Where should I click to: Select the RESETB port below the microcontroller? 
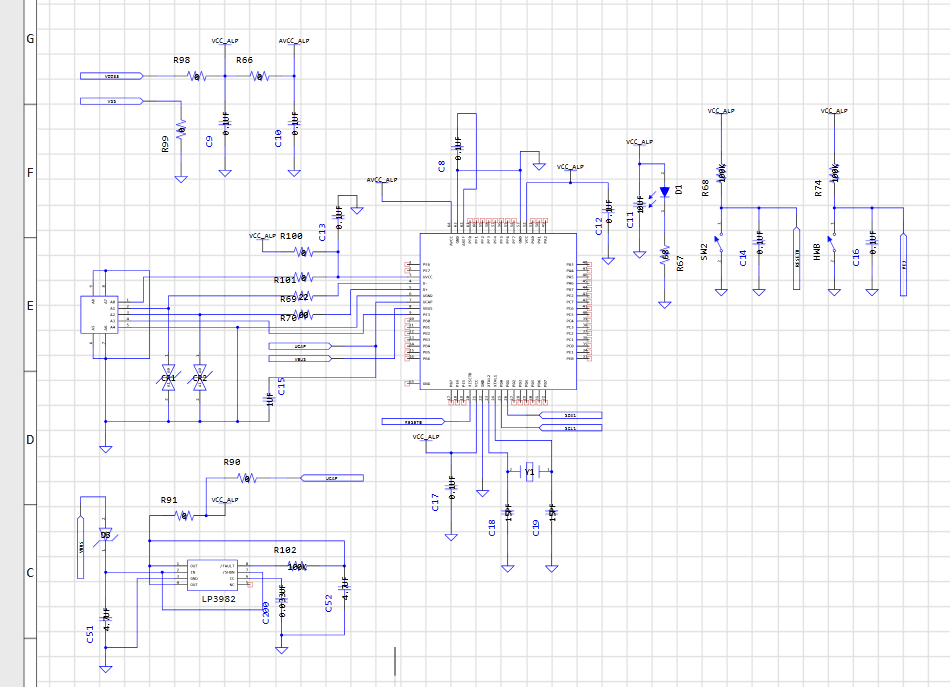coord(414,421)
